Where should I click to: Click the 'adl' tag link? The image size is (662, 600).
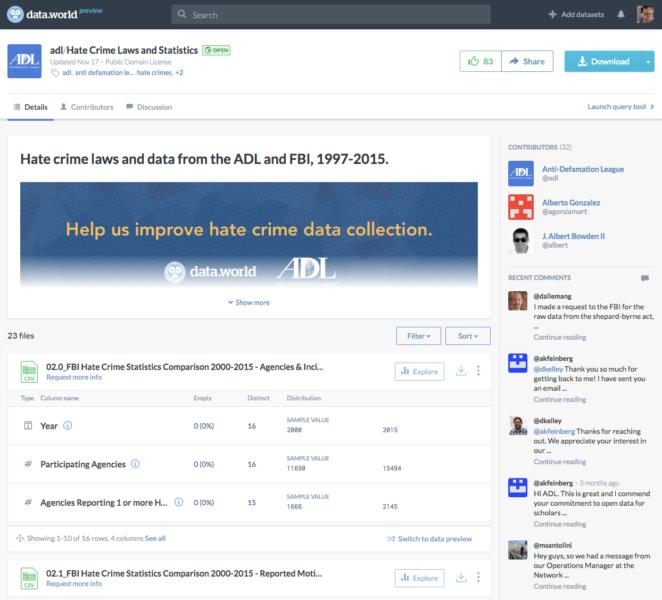(x=67, y=73)
